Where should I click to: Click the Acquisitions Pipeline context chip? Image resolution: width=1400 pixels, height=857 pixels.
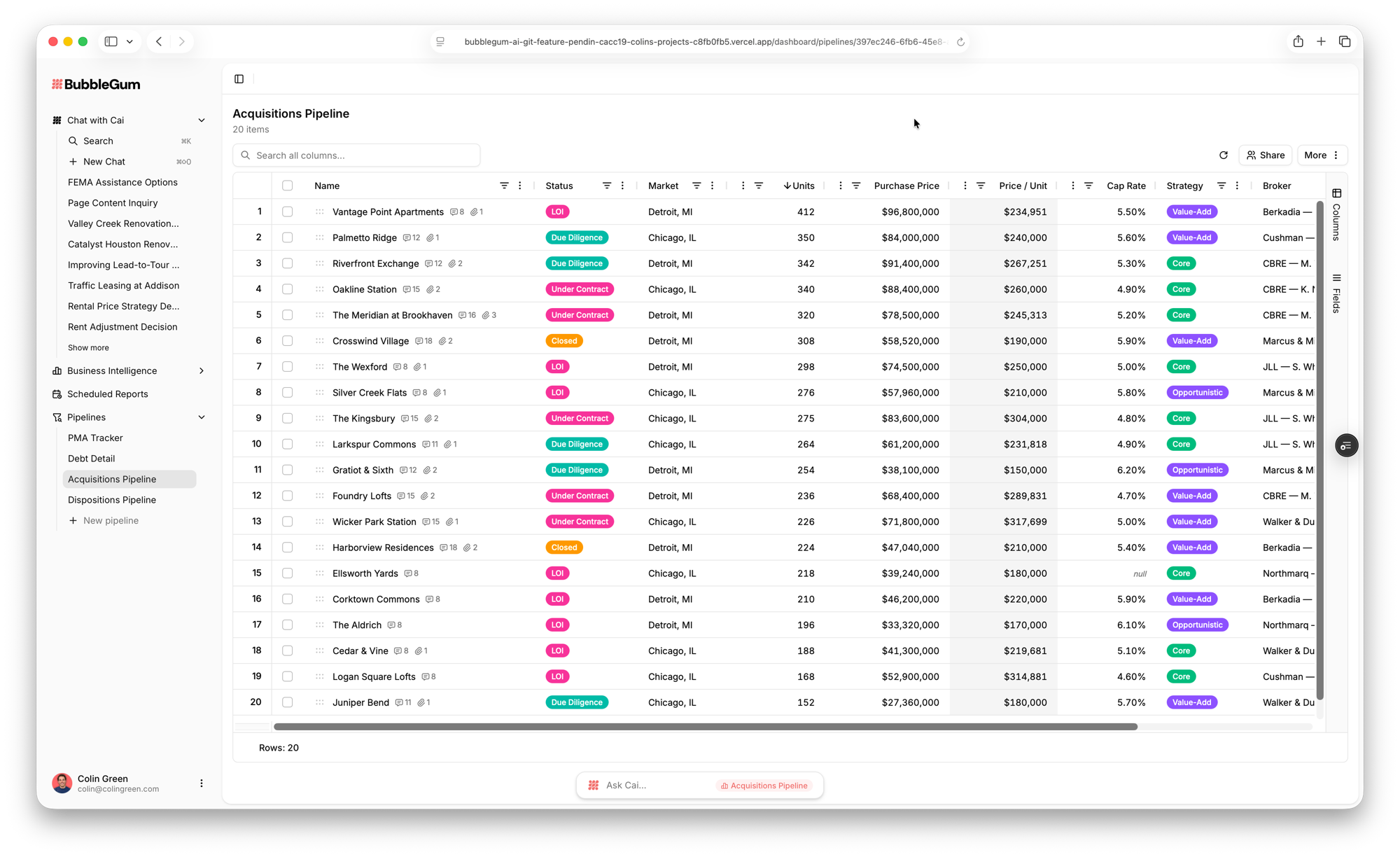click(x=764, y=786)
